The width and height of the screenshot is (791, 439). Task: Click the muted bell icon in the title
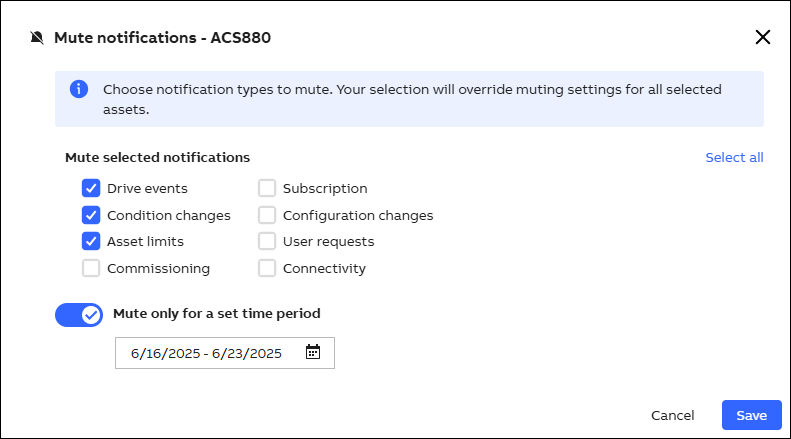[37, 38]
